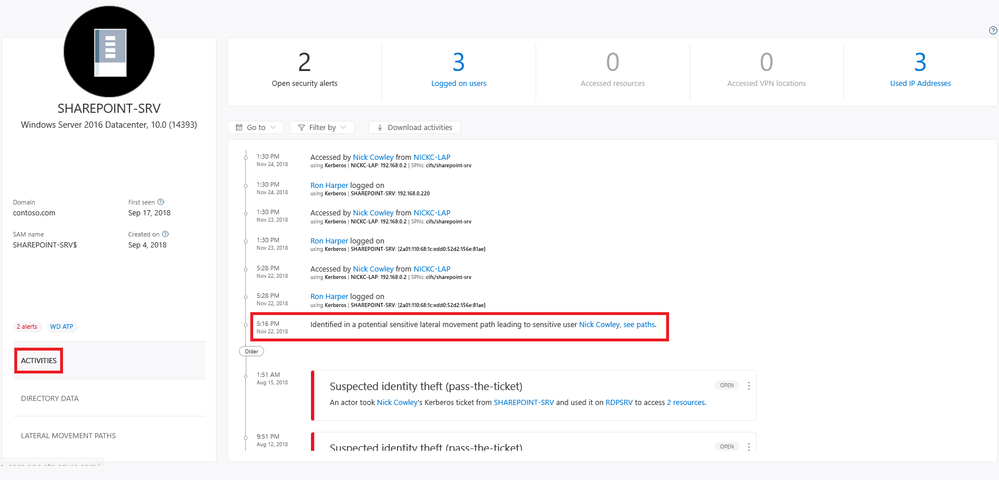Click the 2 Open security alerts tile
Viewport: 999px width, 480px height.
305,70
